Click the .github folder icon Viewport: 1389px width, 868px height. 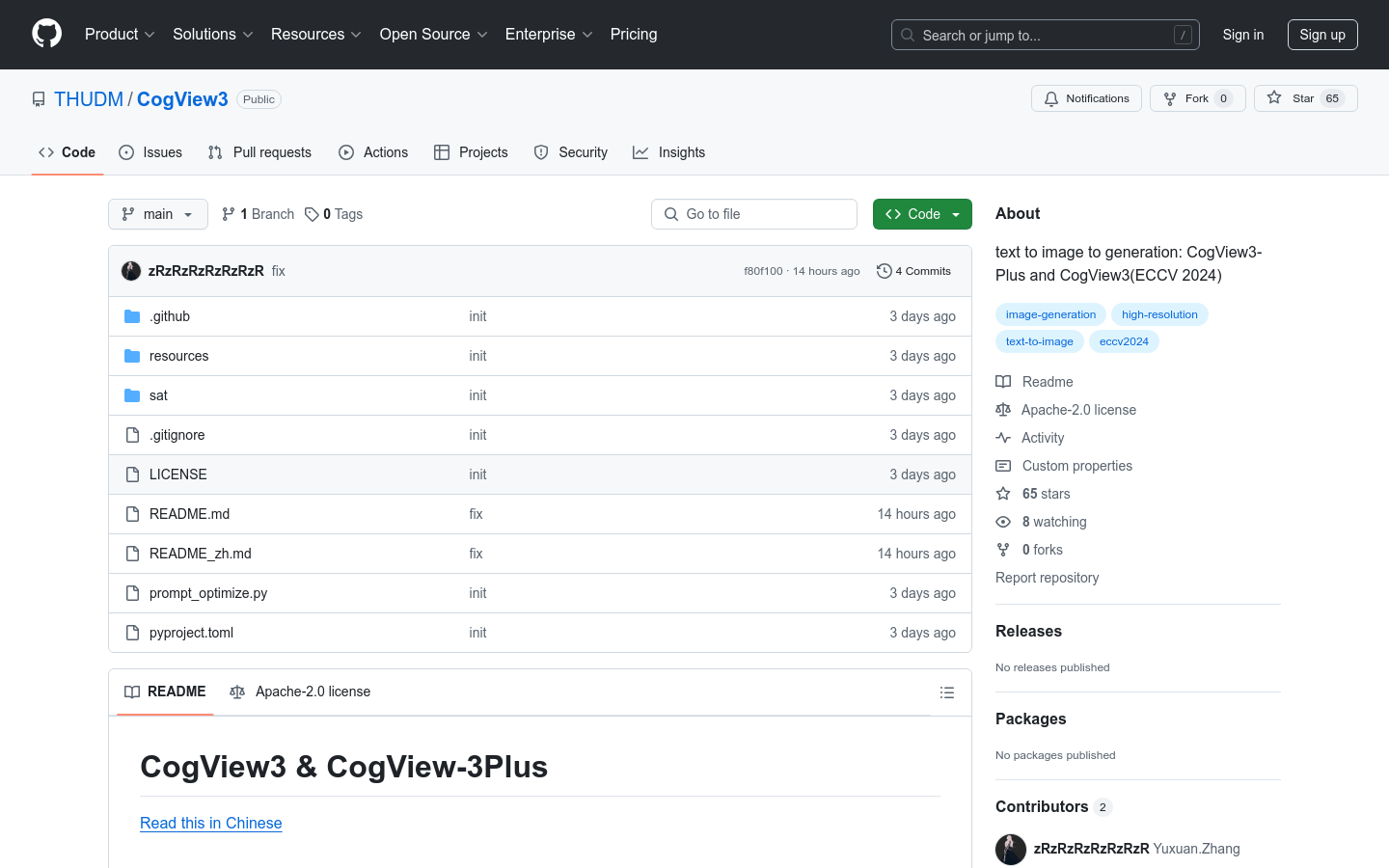point(132,316)
